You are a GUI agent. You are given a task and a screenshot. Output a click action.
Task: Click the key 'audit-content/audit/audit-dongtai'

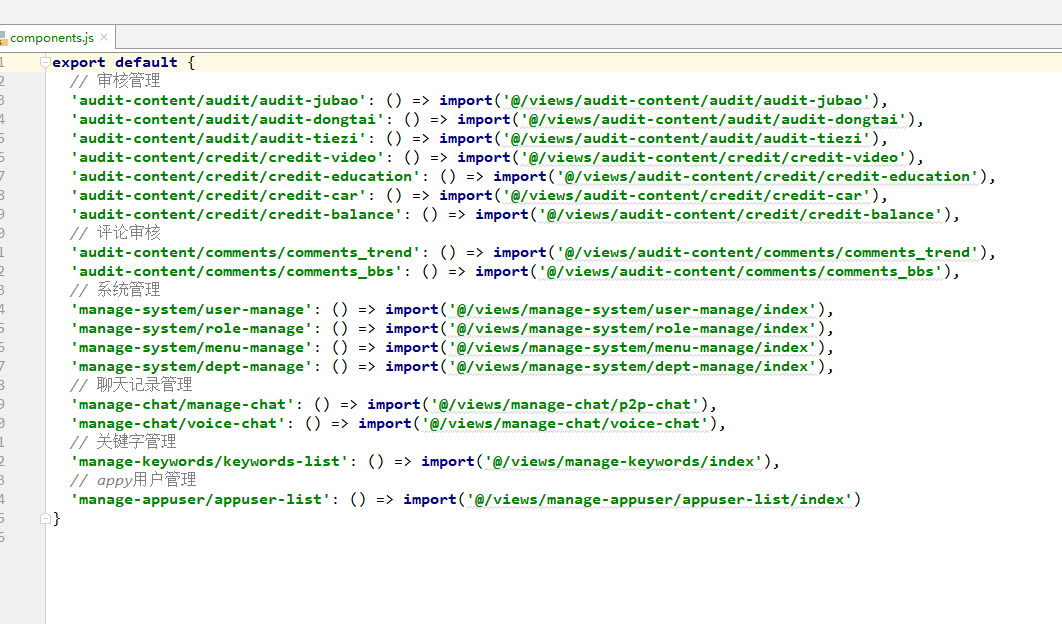(x=227, y=119)
